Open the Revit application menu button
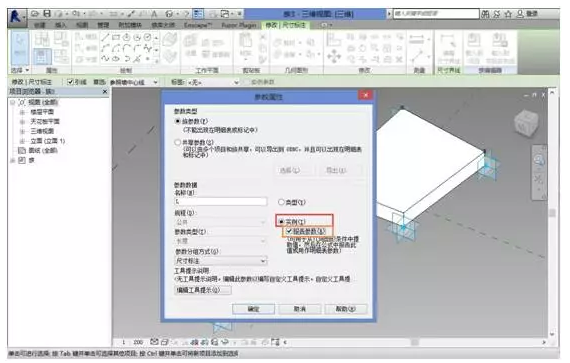 [15, 17]
